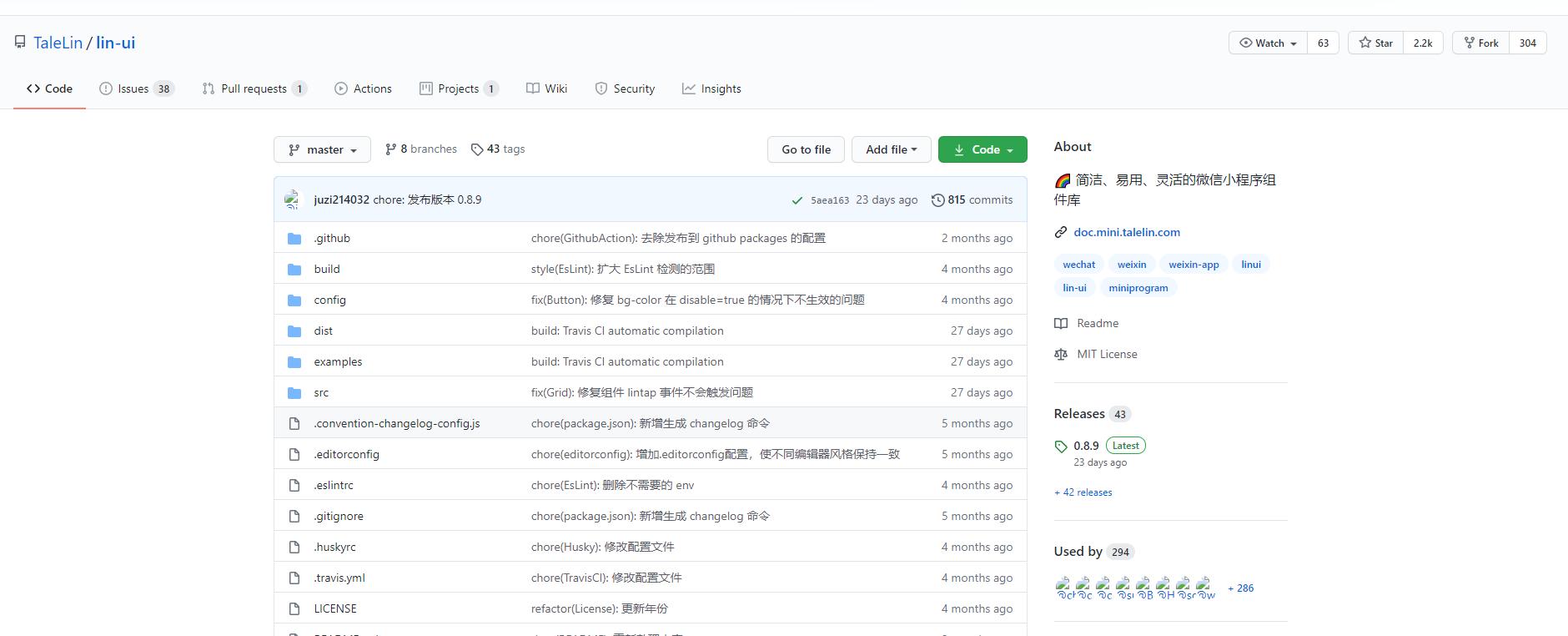Select the weixin-app topic tag

coord(1194,264)
